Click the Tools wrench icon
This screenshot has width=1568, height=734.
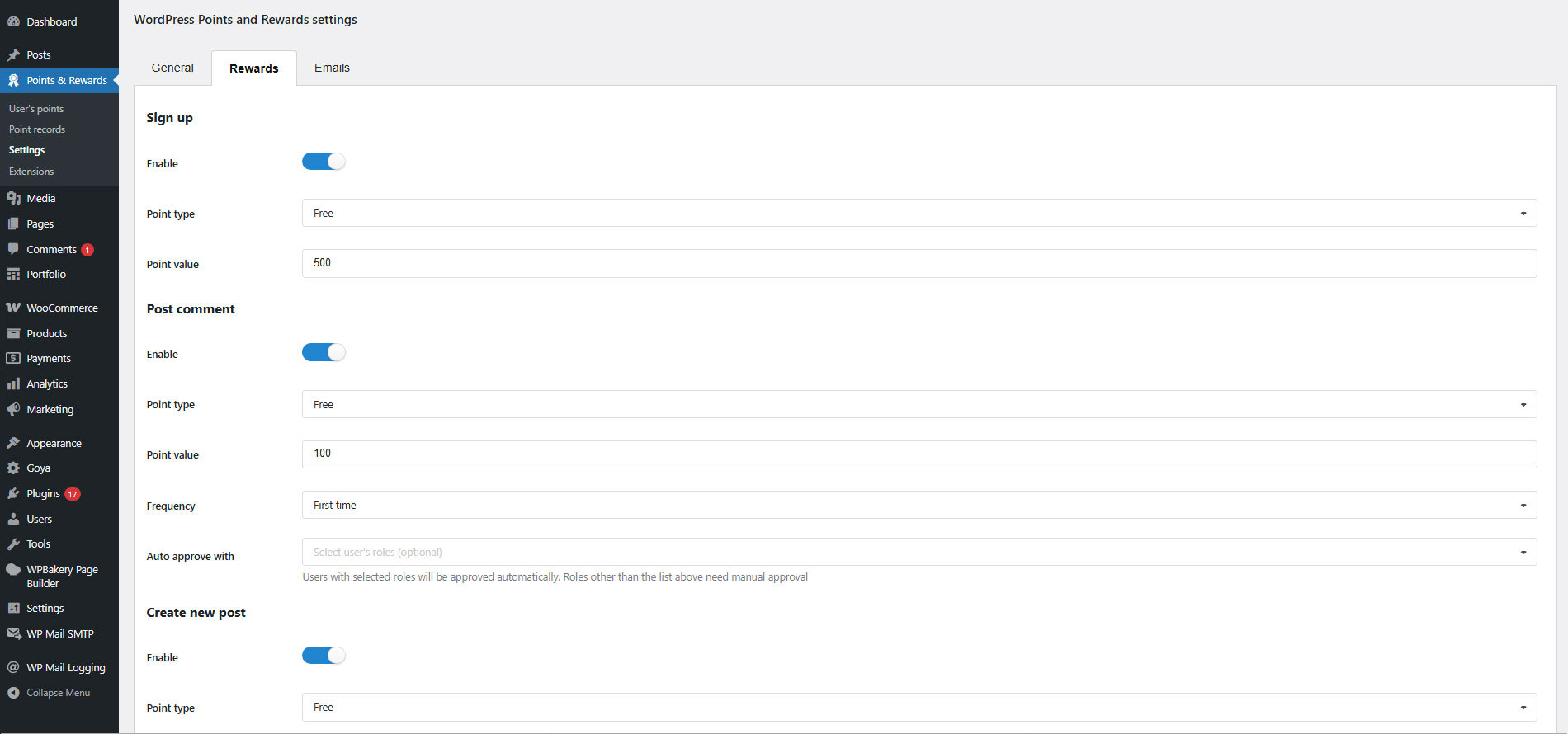click(x=13, y=543)
